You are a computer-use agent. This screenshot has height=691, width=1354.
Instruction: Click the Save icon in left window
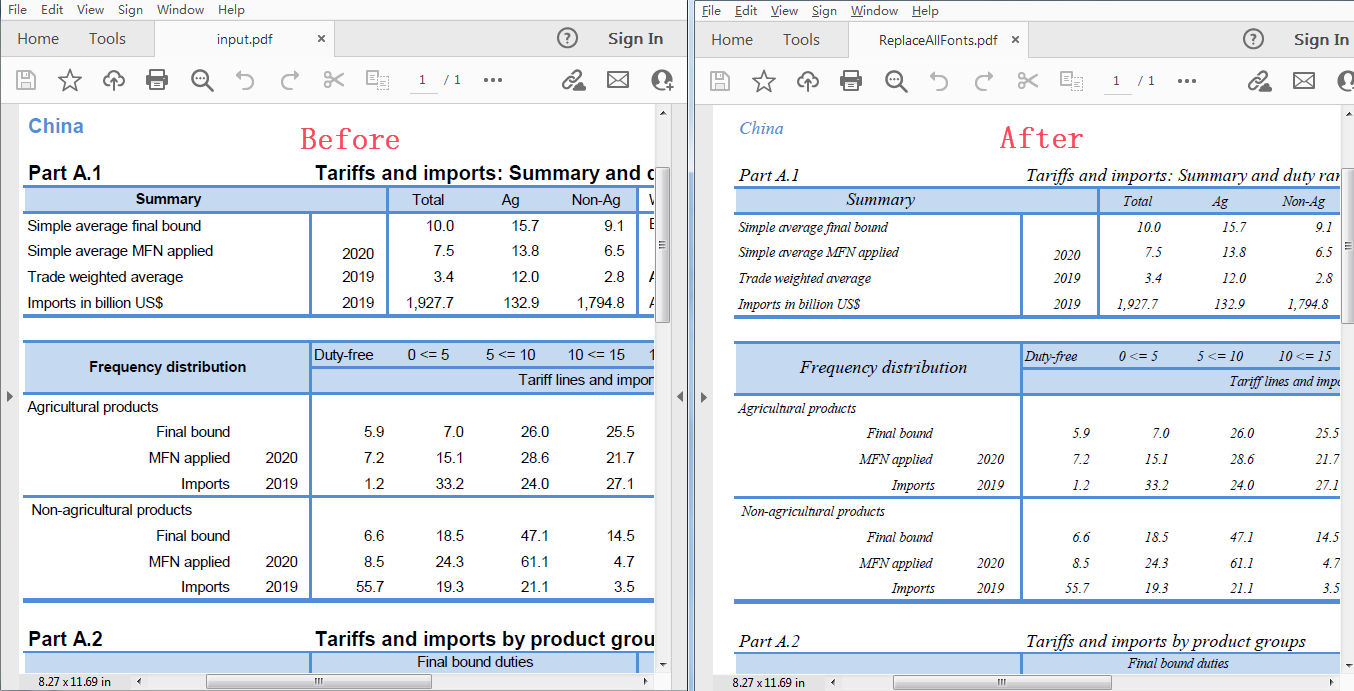26,80
